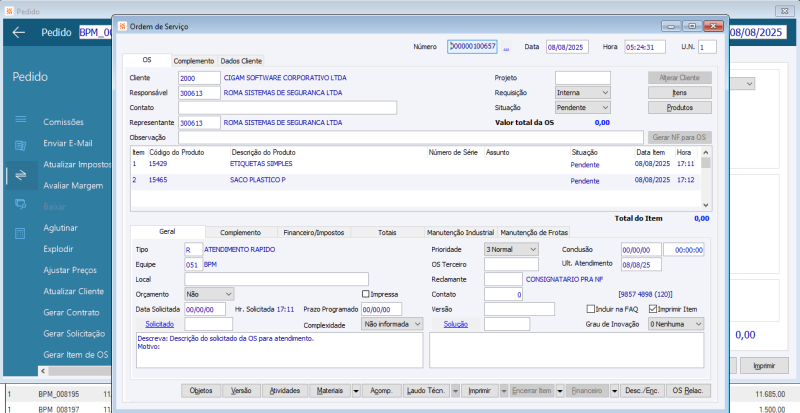
Task: Enable the Incluir na FAQ checkbox
Action: point(590,309)
